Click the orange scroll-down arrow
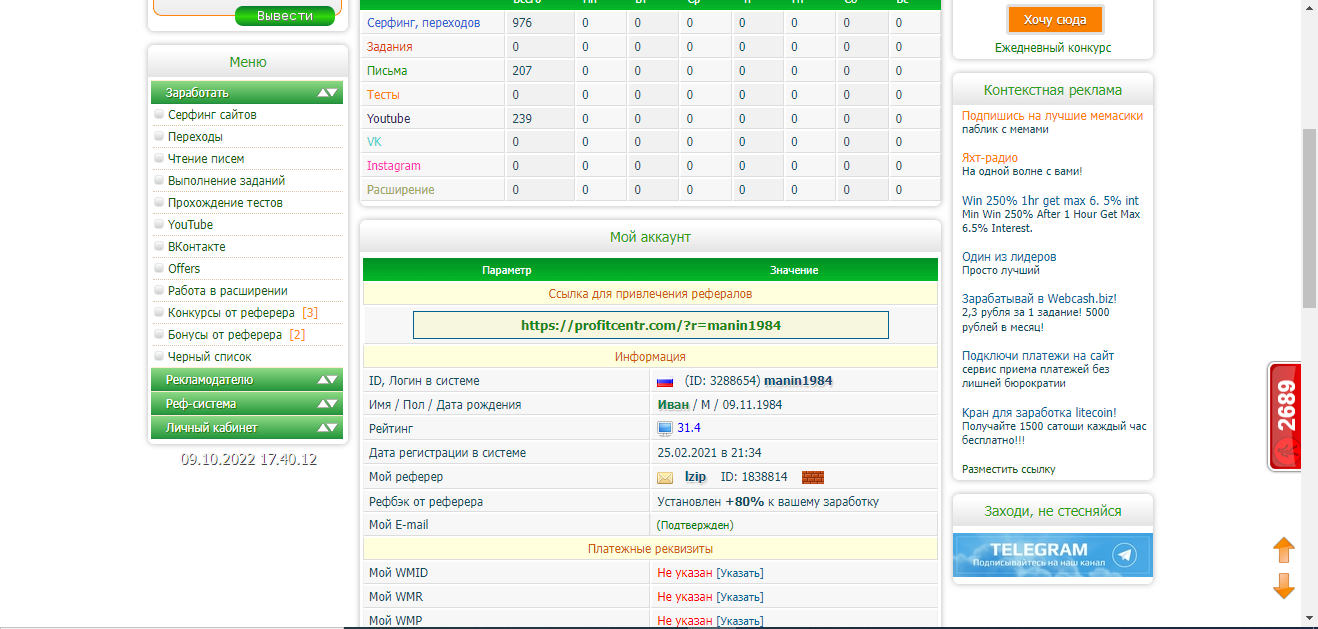The image size is (1318, 629). tap(1284, 586)
